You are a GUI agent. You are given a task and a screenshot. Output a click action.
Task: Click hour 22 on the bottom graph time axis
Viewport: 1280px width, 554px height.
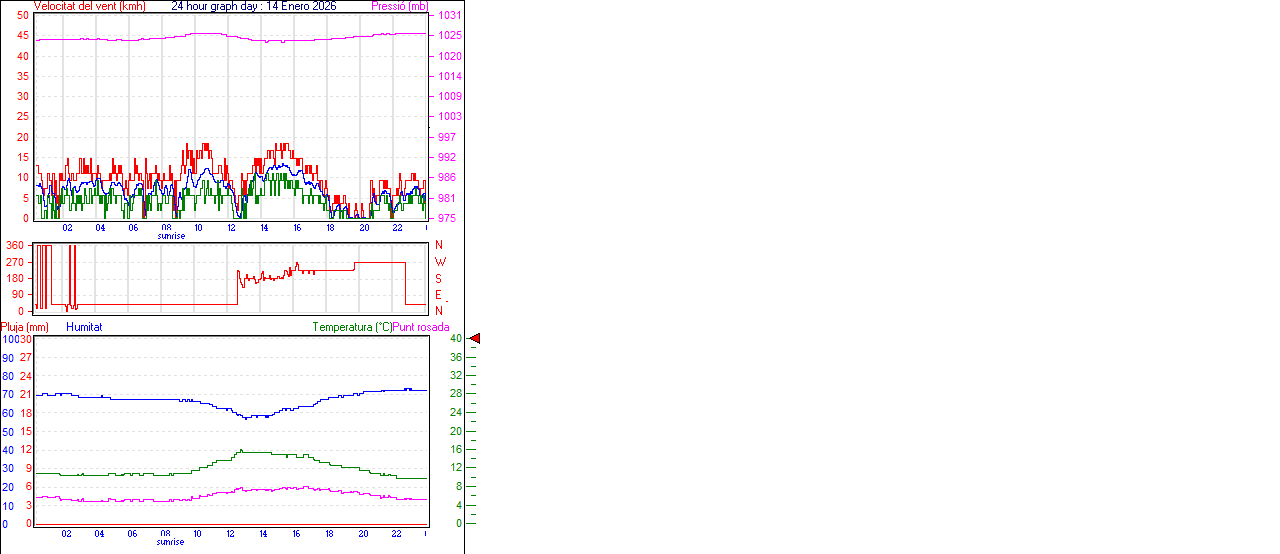[x=396, y=533]
